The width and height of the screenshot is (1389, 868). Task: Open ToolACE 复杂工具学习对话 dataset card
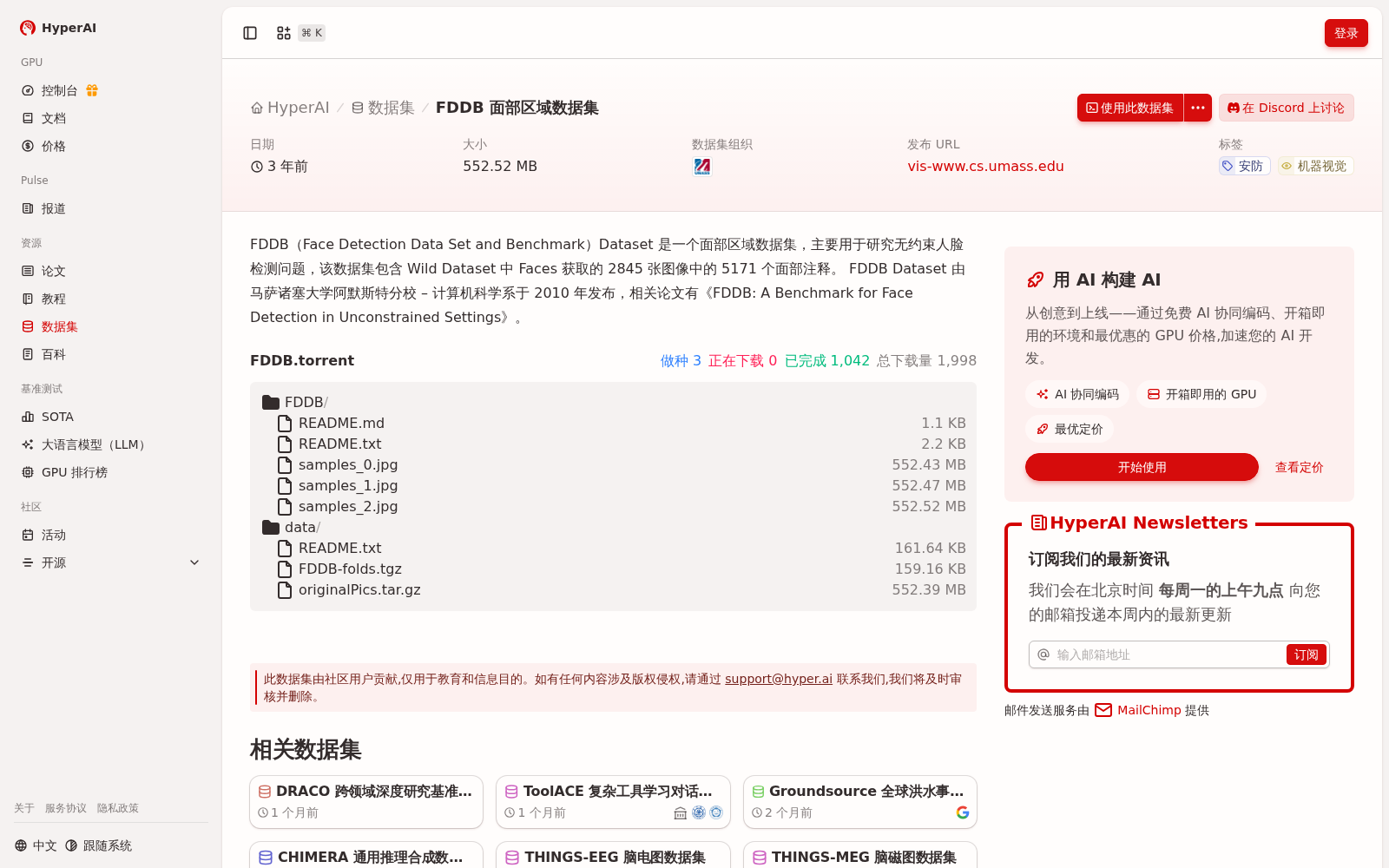[x=613, y=802]
